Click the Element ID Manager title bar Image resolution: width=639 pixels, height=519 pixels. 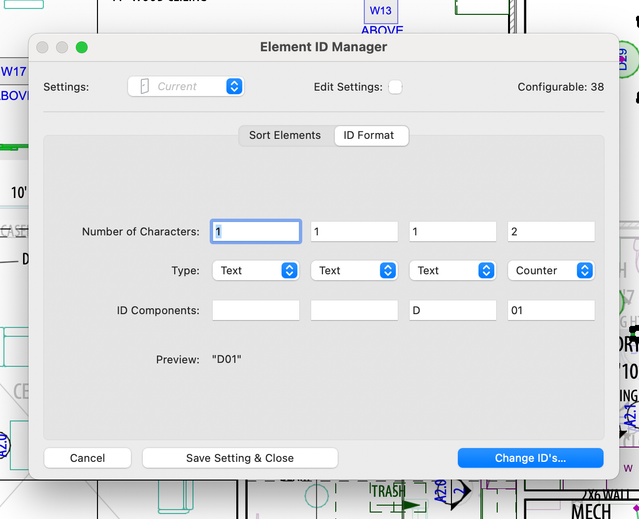click(324, 47)
